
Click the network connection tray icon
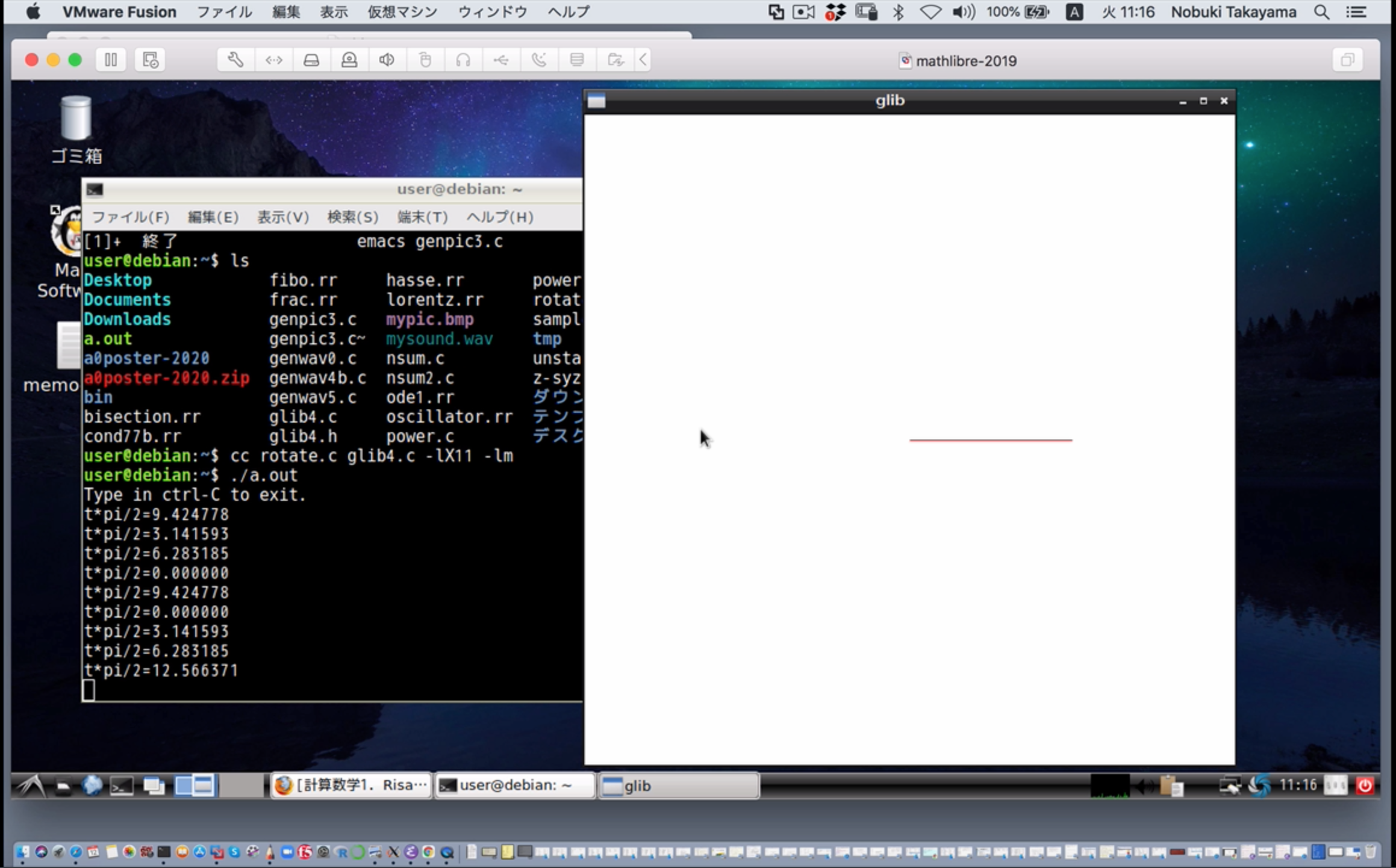click(1229, 786)
